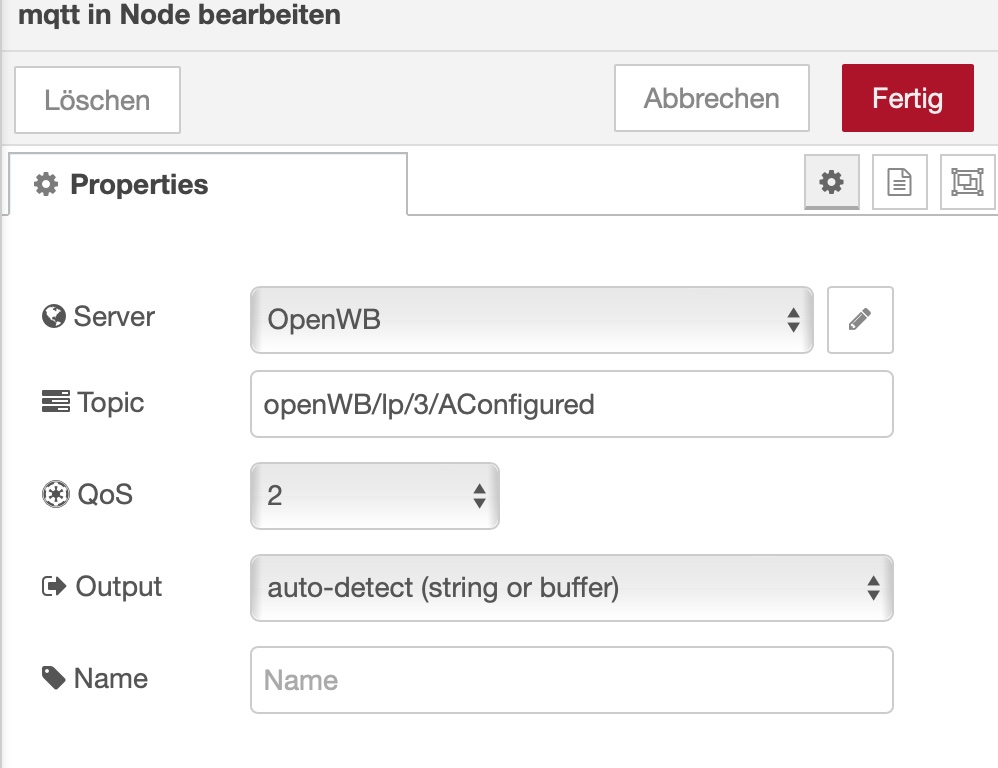Edit the OpenWB server with pencil icon
998x768 pixels.
(x=860, y=320)
